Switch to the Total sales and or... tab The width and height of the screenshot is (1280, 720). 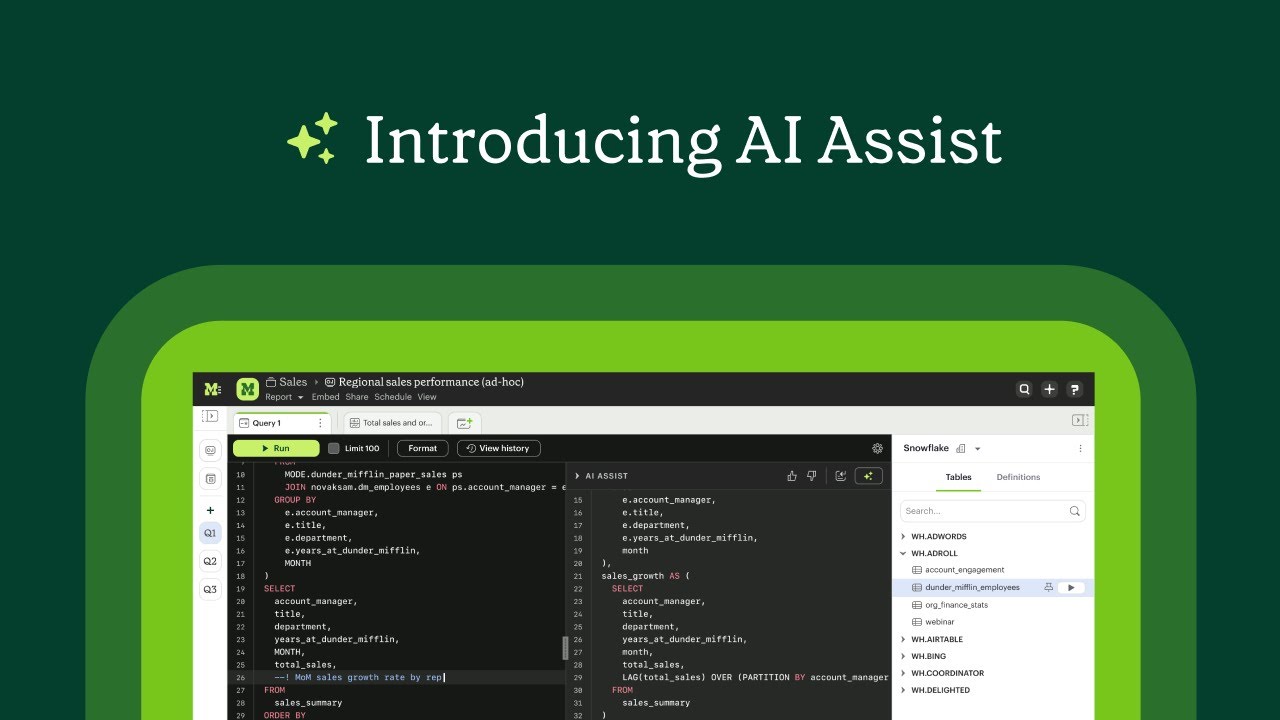[392, 423]
